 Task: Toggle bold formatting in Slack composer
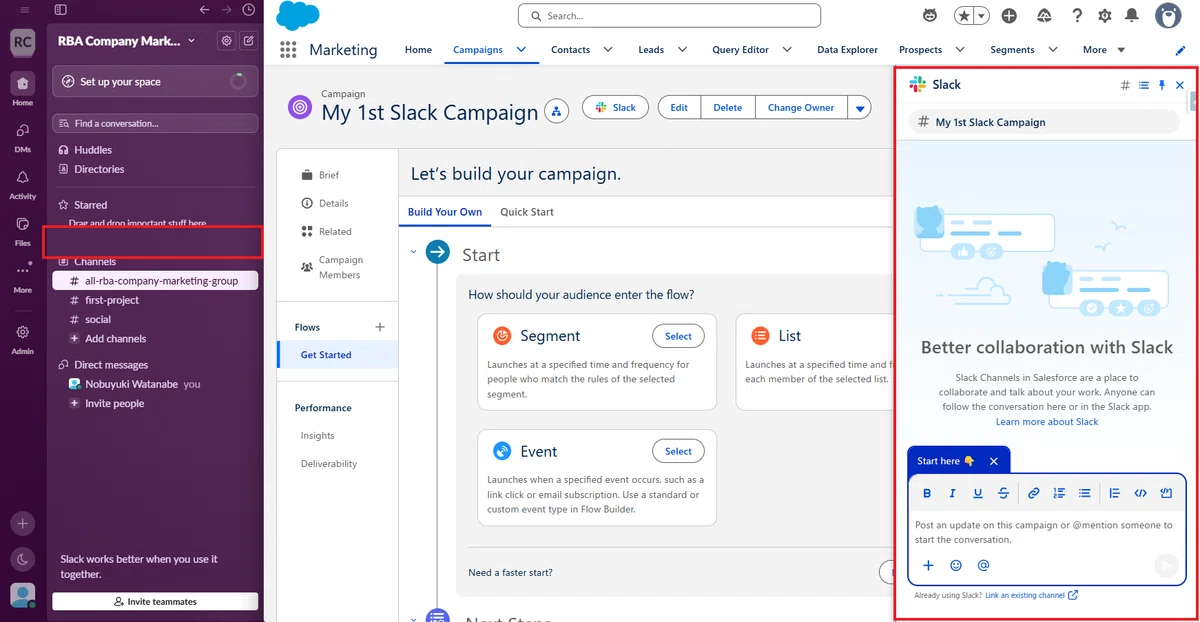click(927, 493)
